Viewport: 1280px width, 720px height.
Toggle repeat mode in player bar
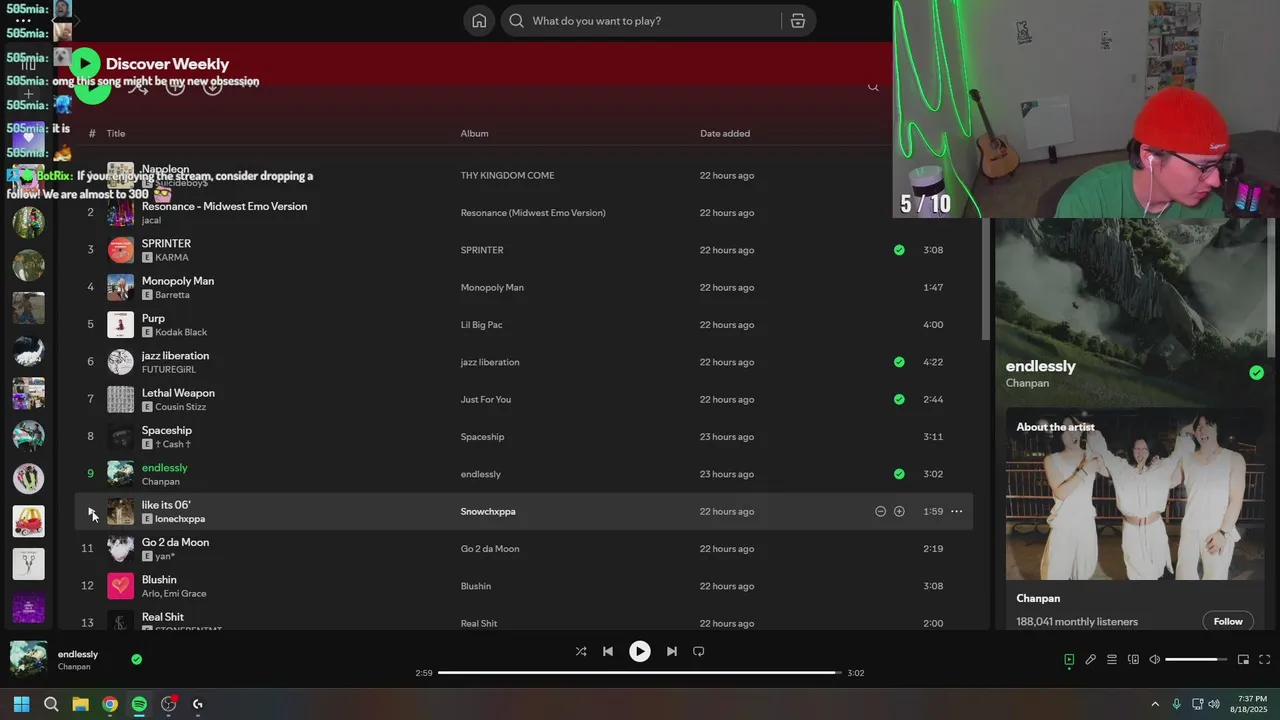click(699, 651)
